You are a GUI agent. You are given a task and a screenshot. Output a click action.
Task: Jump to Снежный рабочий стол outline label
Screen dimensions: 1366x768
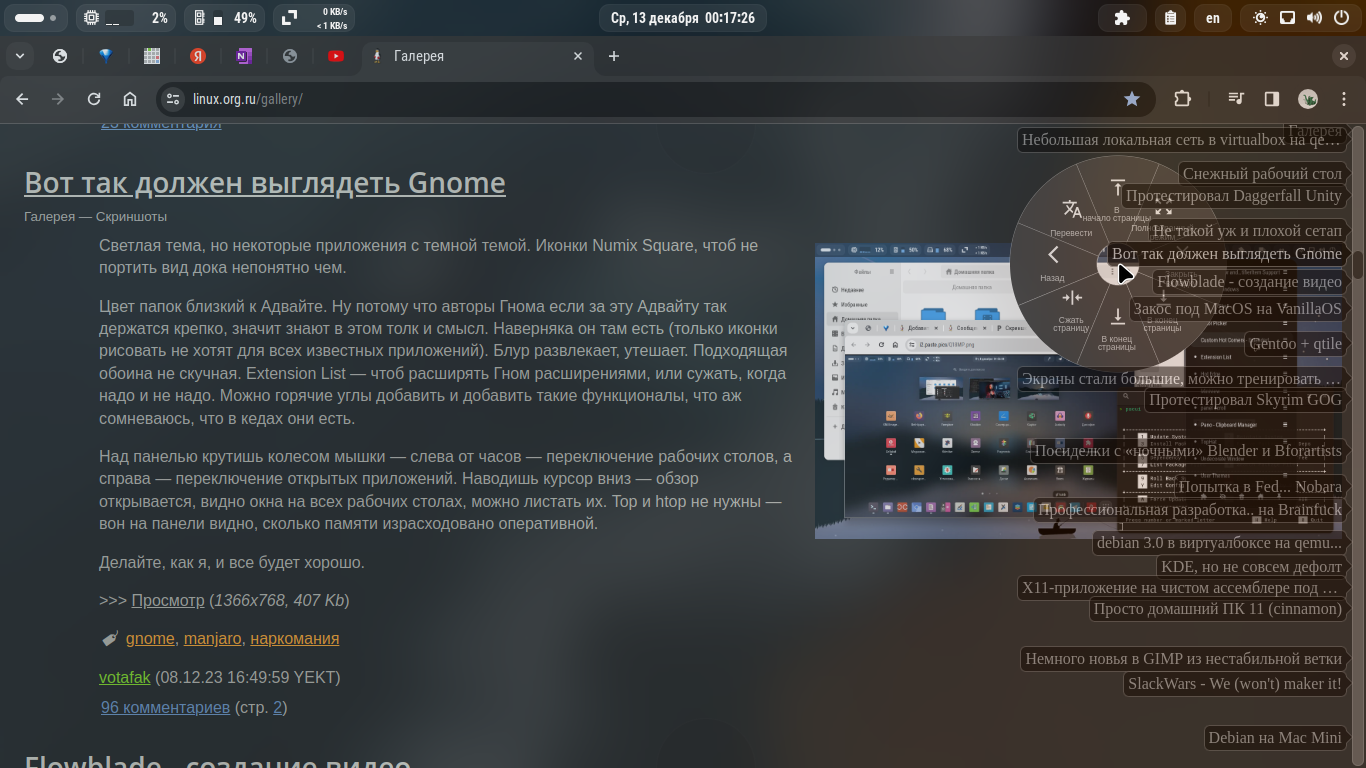click(1262, 173)
